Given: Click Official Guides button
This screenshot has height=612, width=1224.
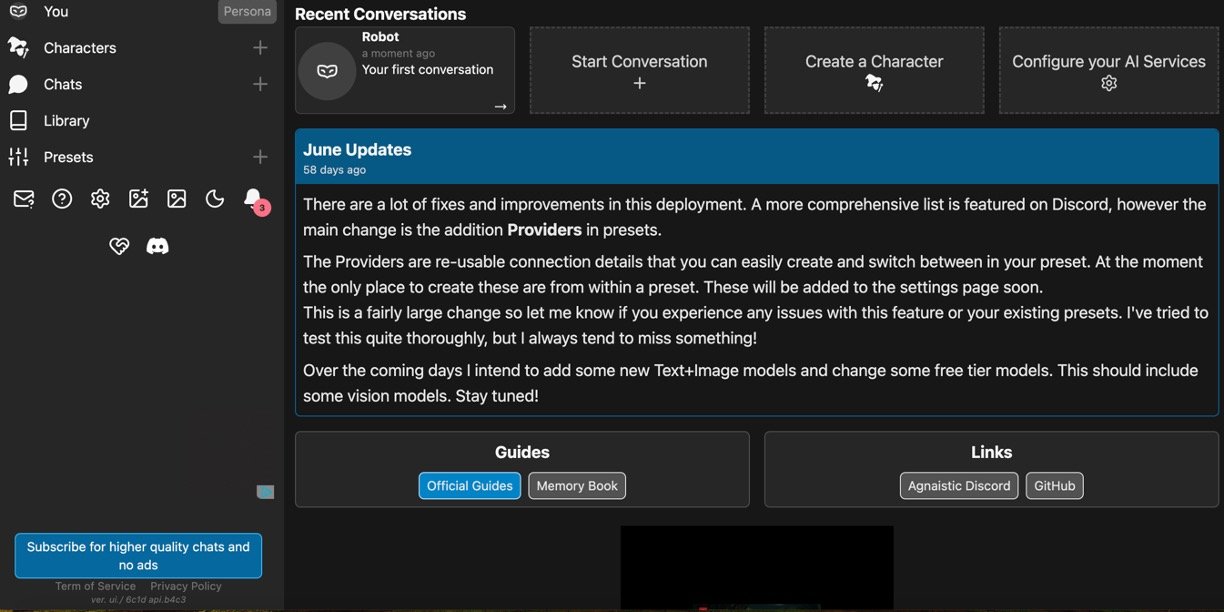Looking at the screenshot, I should point(469,486).
